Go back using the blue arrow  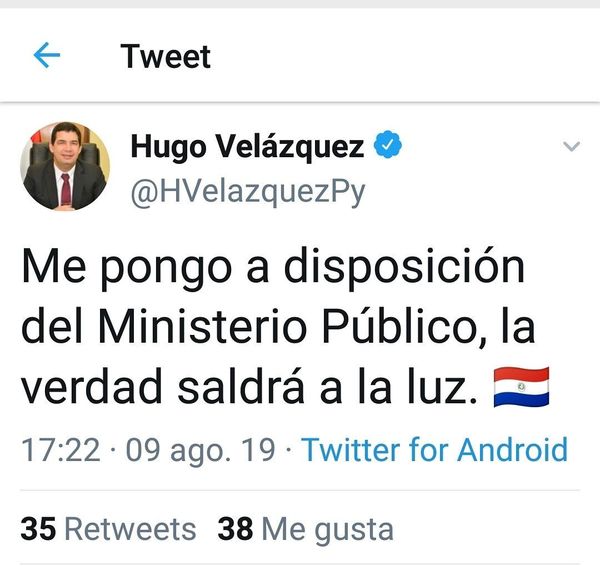click(x=47, y=55)
